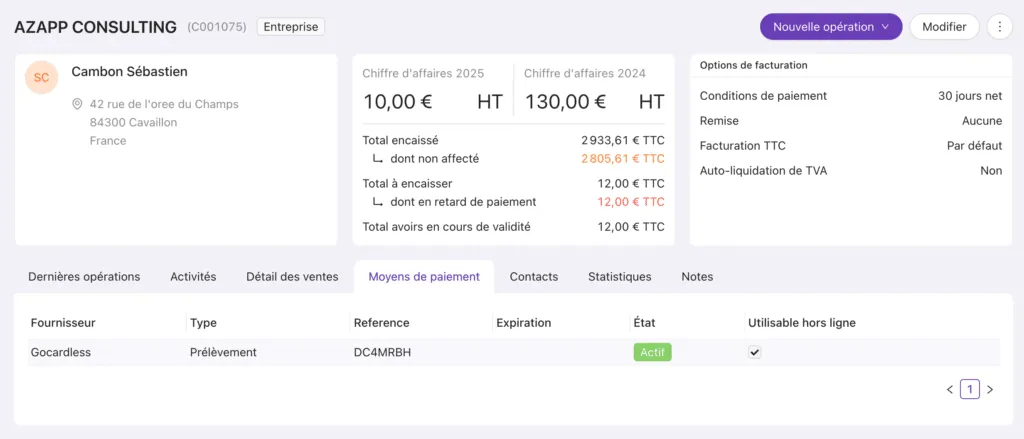The width and height of the screenshot is (1024, 439).
Task: Expand the Nouvelle opération dropdown
Action: pyautogui.click(x=831, y=27)
